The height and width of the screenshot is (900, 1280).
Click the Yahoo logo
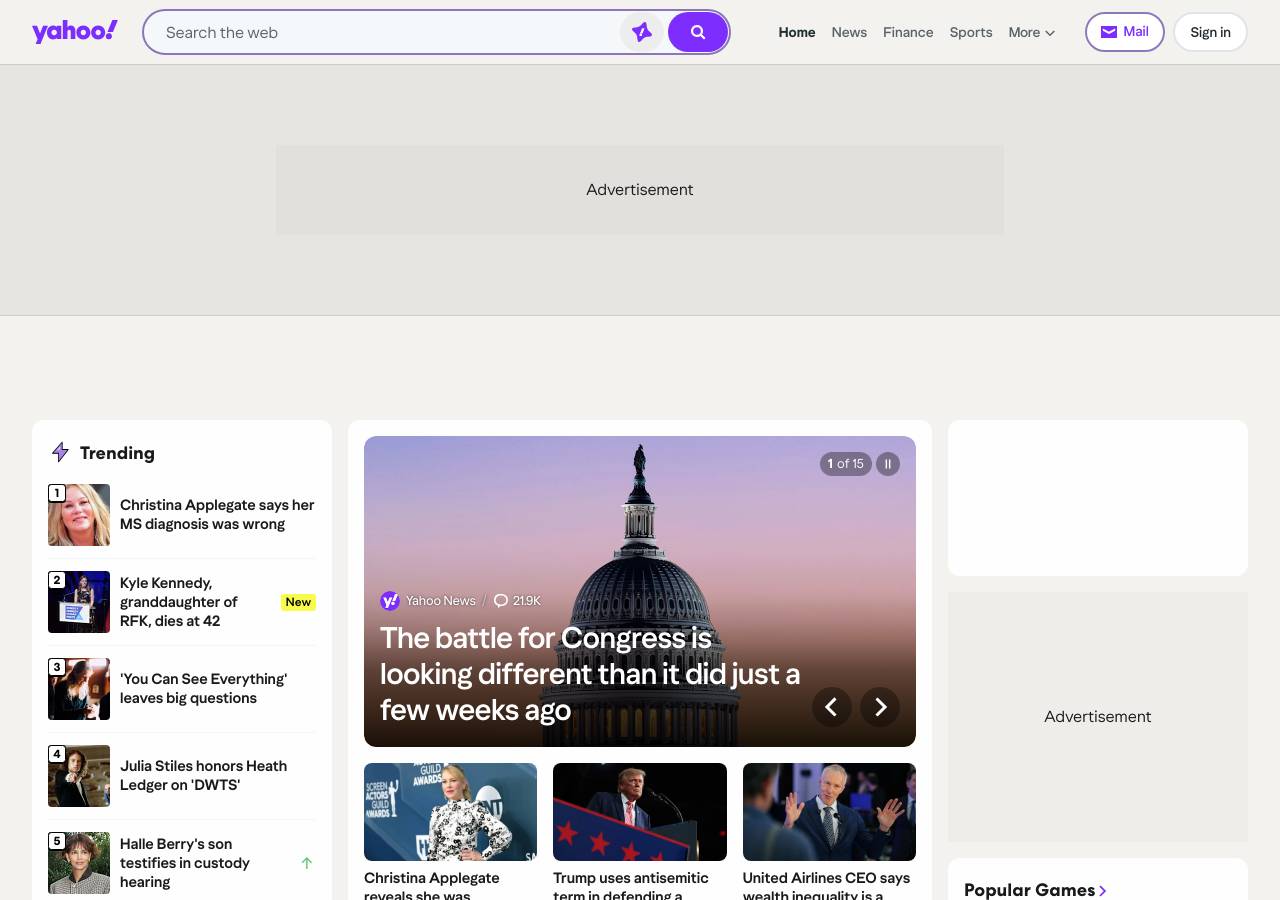coord(75,32)
